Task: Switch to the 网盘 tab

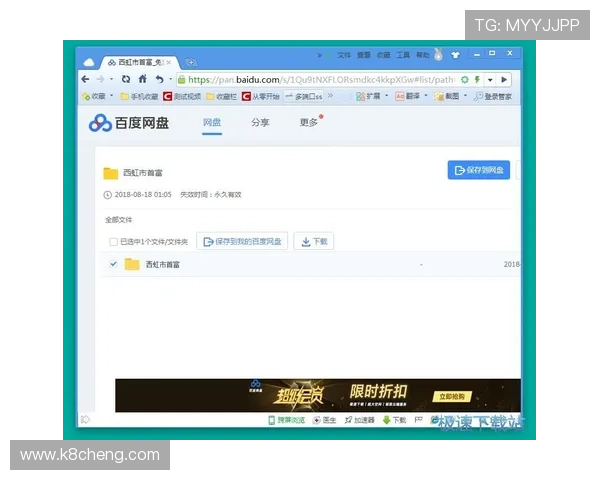Action: (212, 122)
